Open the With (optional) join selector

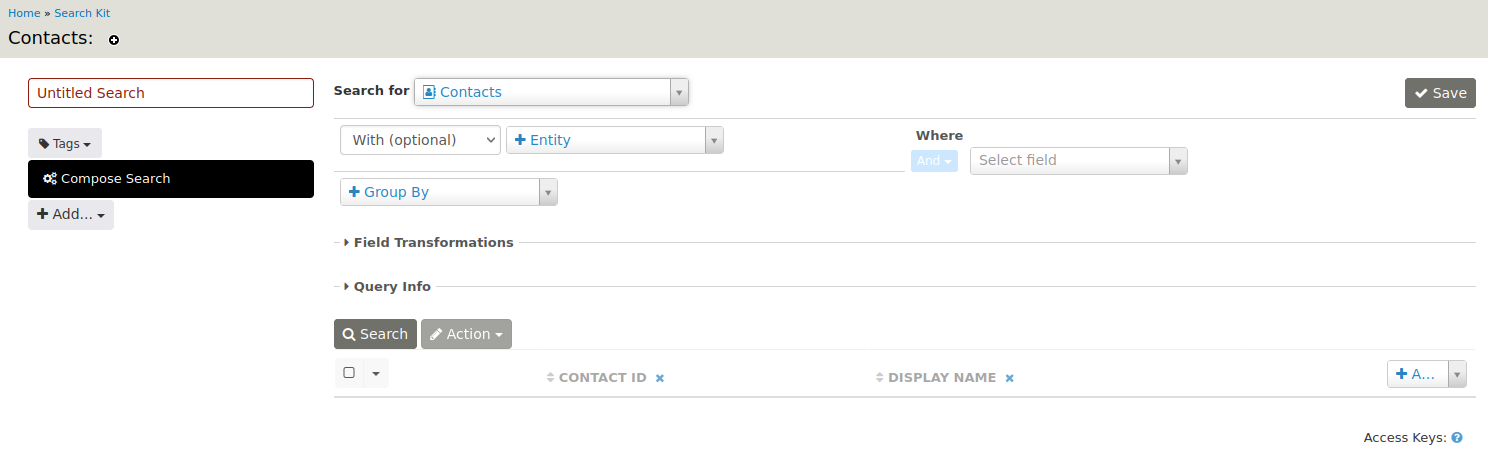pyautogui.click(x=420, y=140)
